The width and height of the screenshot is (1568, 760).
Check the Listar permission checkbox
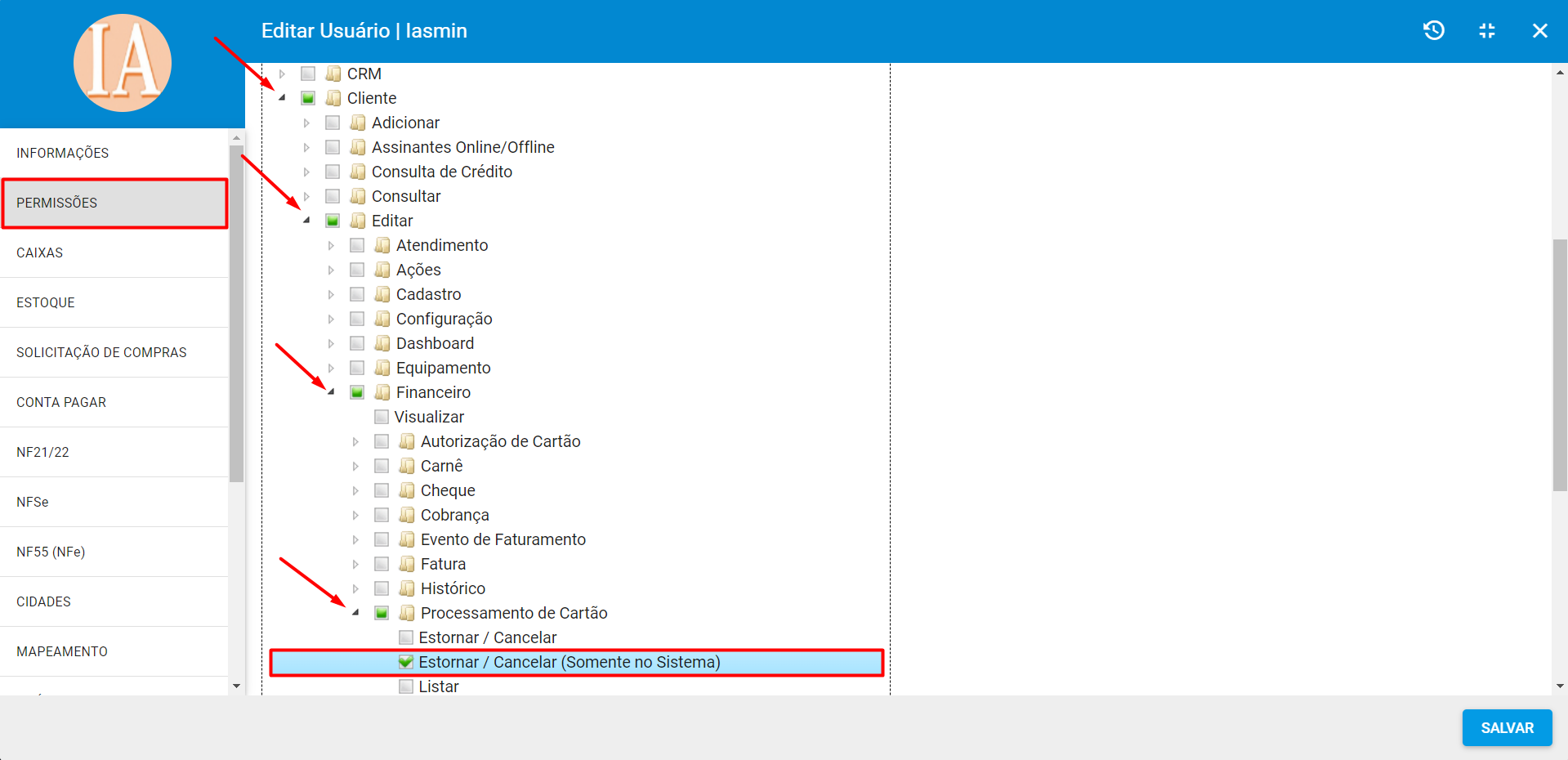pyautogui.click(x=406, y=686)
